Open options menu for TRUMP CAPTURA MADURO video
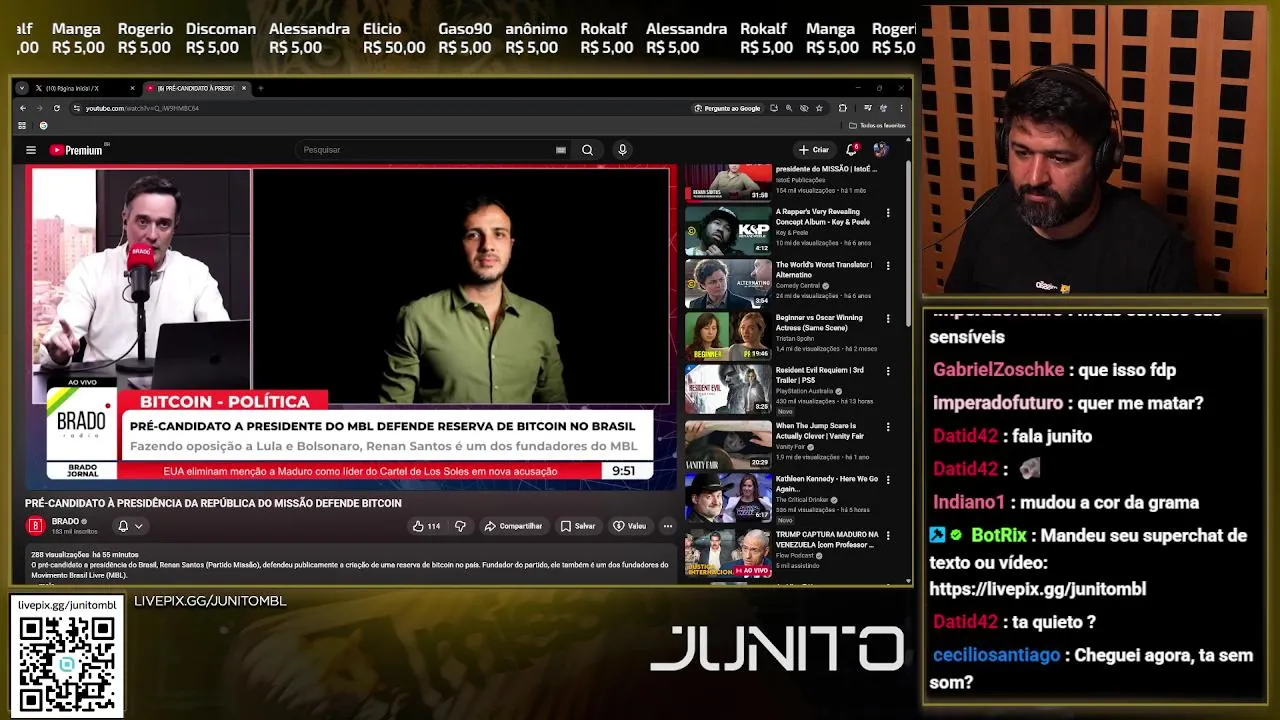Viewport: 1280px width, 720px height. pos(888,536)
